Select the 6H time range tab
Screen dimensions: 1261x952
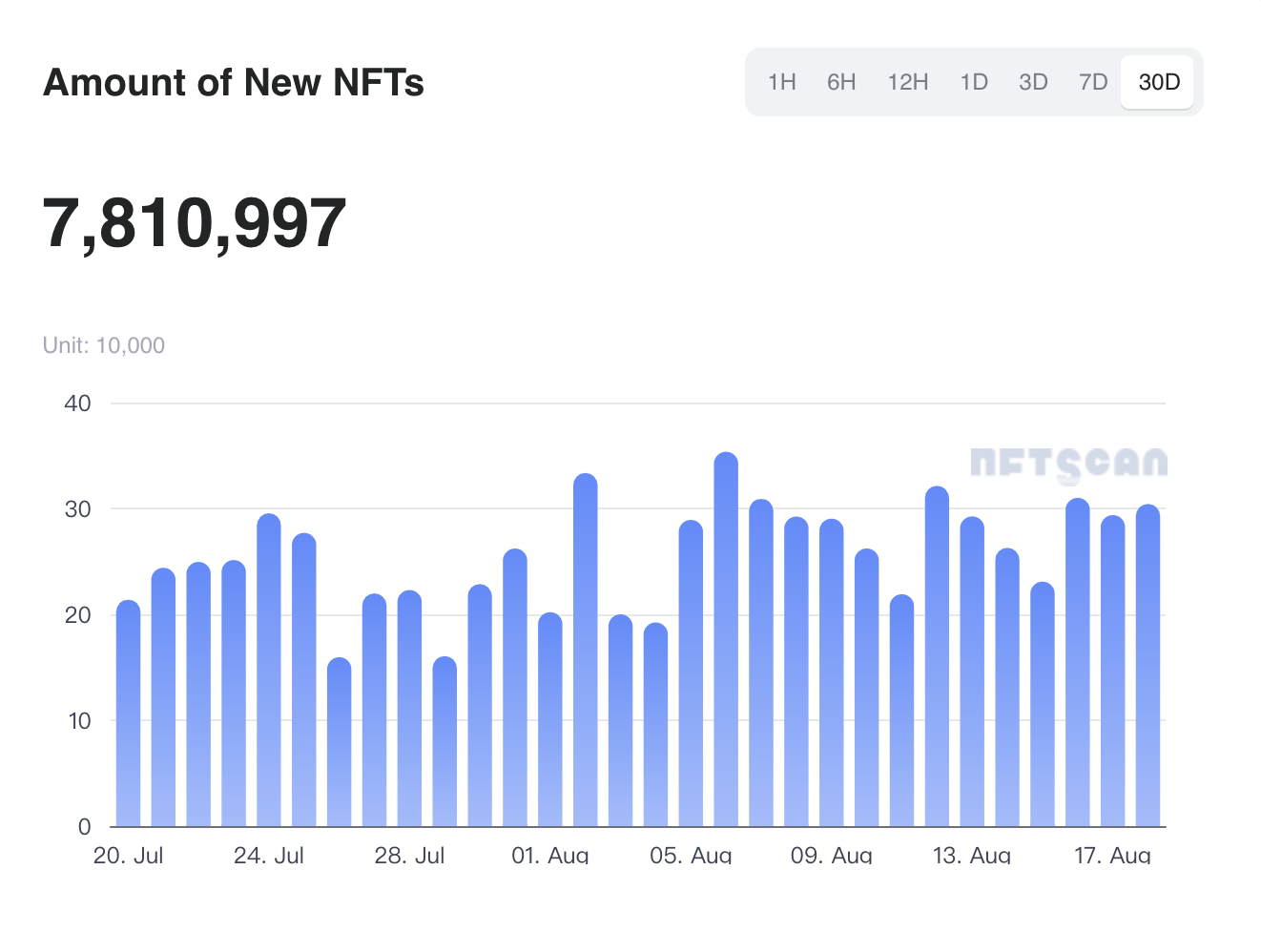(x=840, y=82)
